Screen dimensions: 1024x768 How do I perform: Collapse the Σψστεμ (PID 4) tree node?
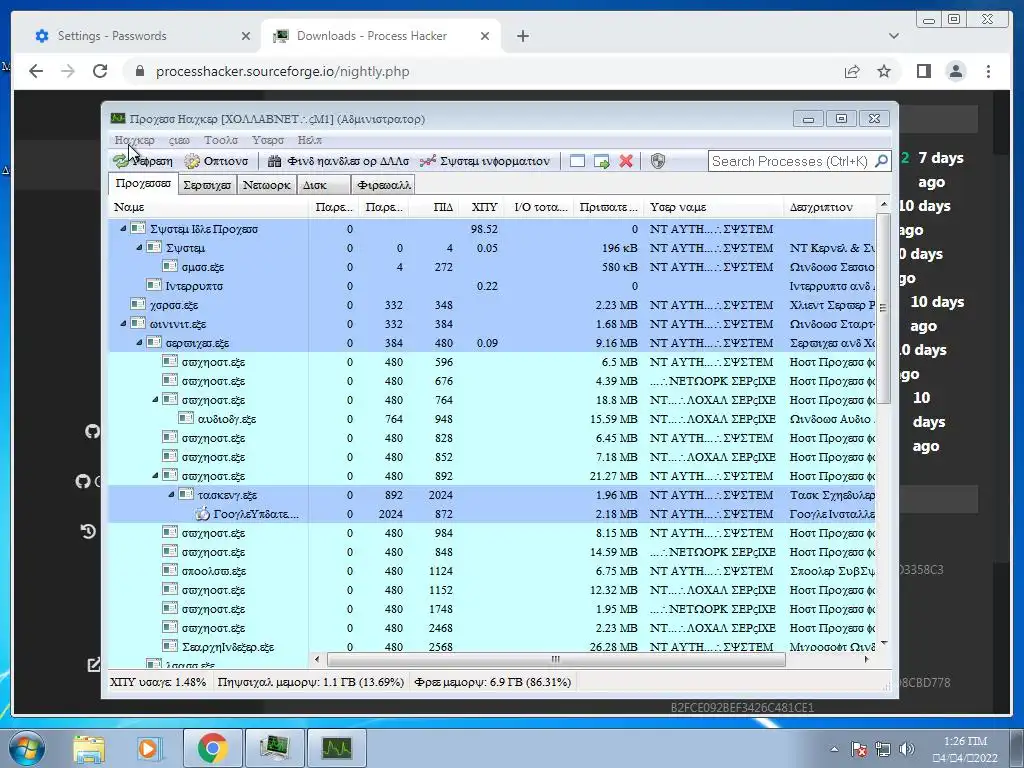pyautogui.click(x=138, y=248)
